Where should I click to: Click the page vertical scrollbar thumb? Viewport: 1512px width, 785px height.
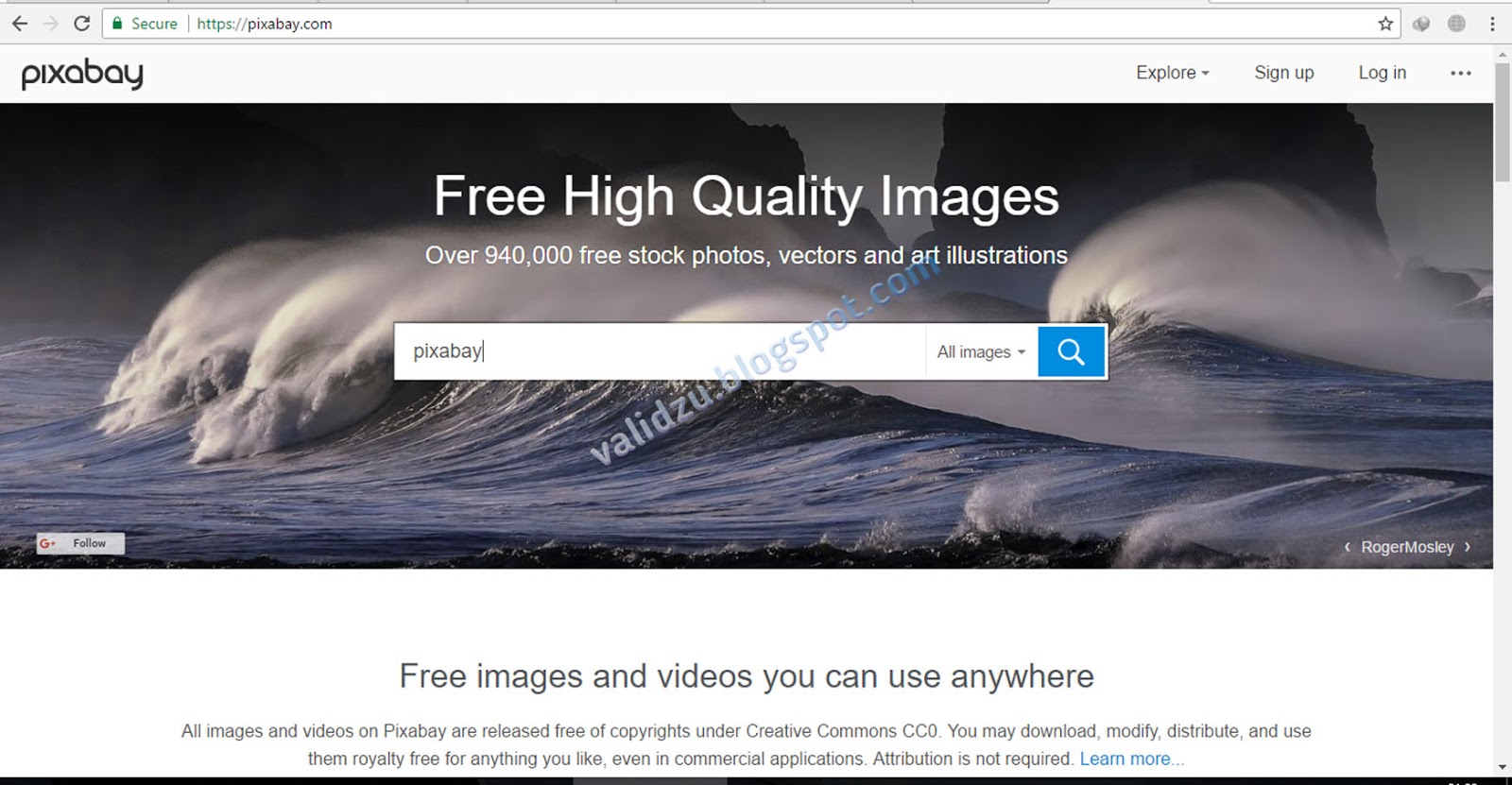pos(1503,123)
